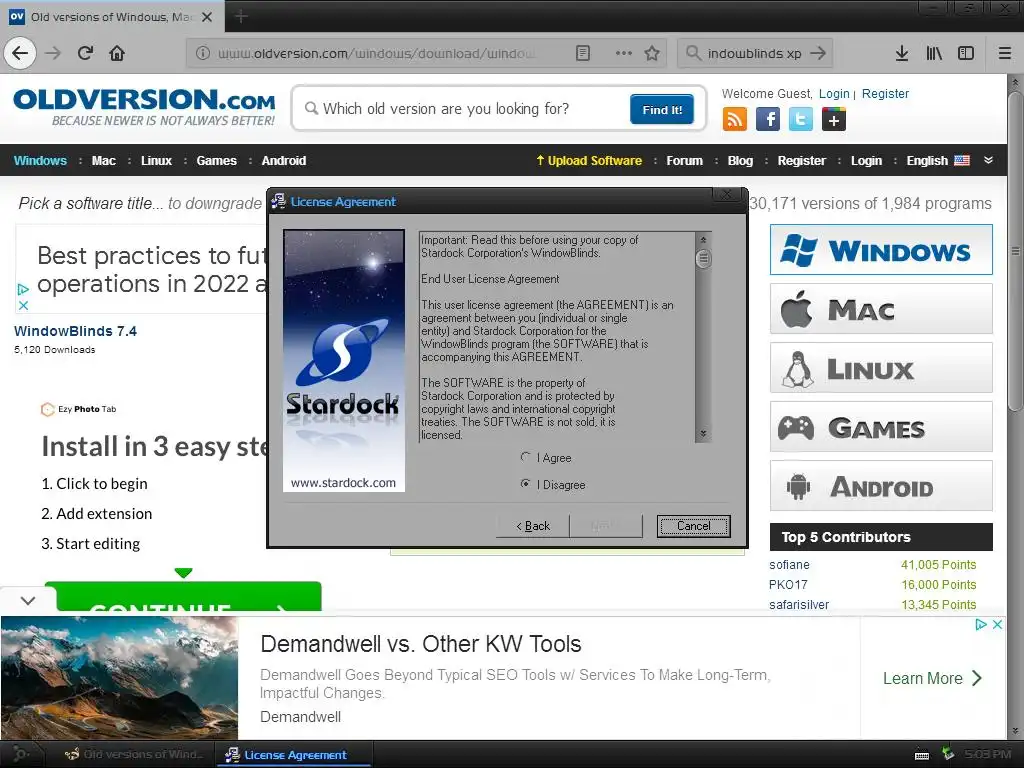
Task: Click the search bar go arrow
Action: point(818,53)
